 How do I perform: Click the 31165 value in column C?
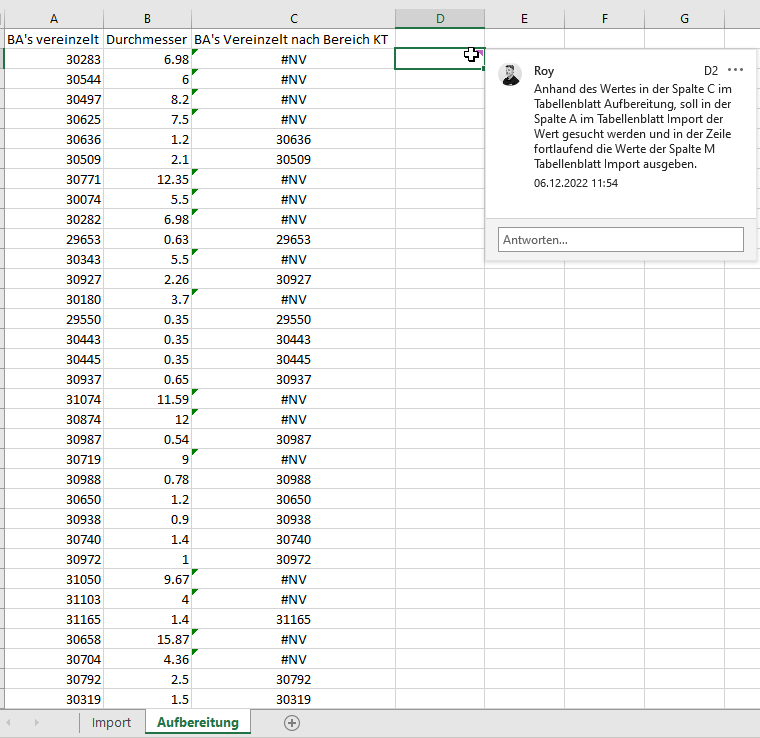293,619
